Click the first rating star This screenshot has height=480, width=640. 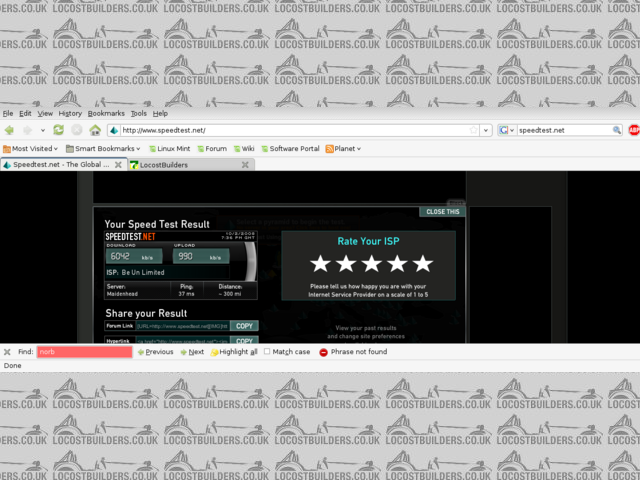tap(319, 263)
